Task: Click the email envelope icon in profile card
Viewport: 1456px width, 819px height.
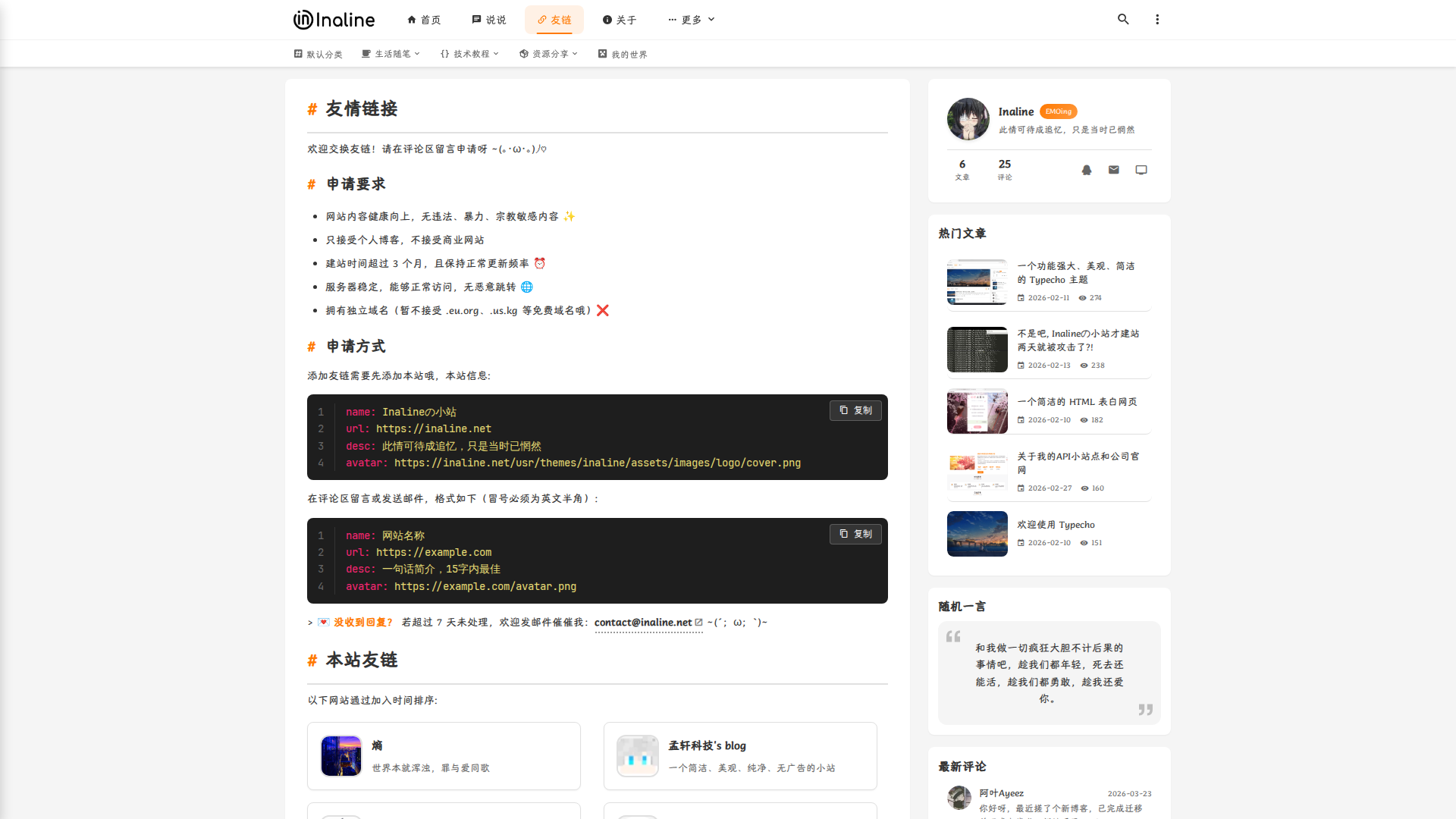Action: tap(1114, 170)
